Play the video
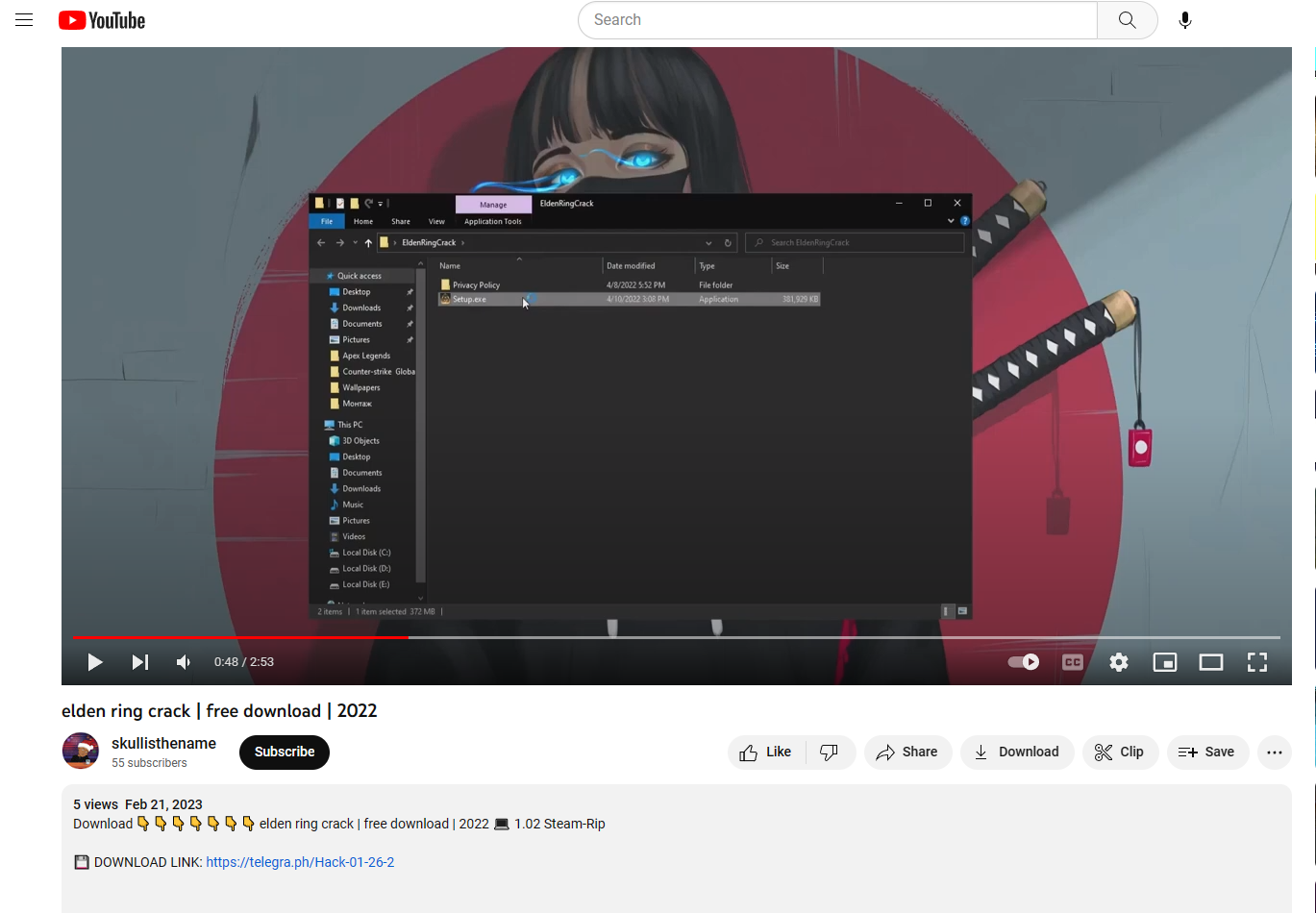 94,662
